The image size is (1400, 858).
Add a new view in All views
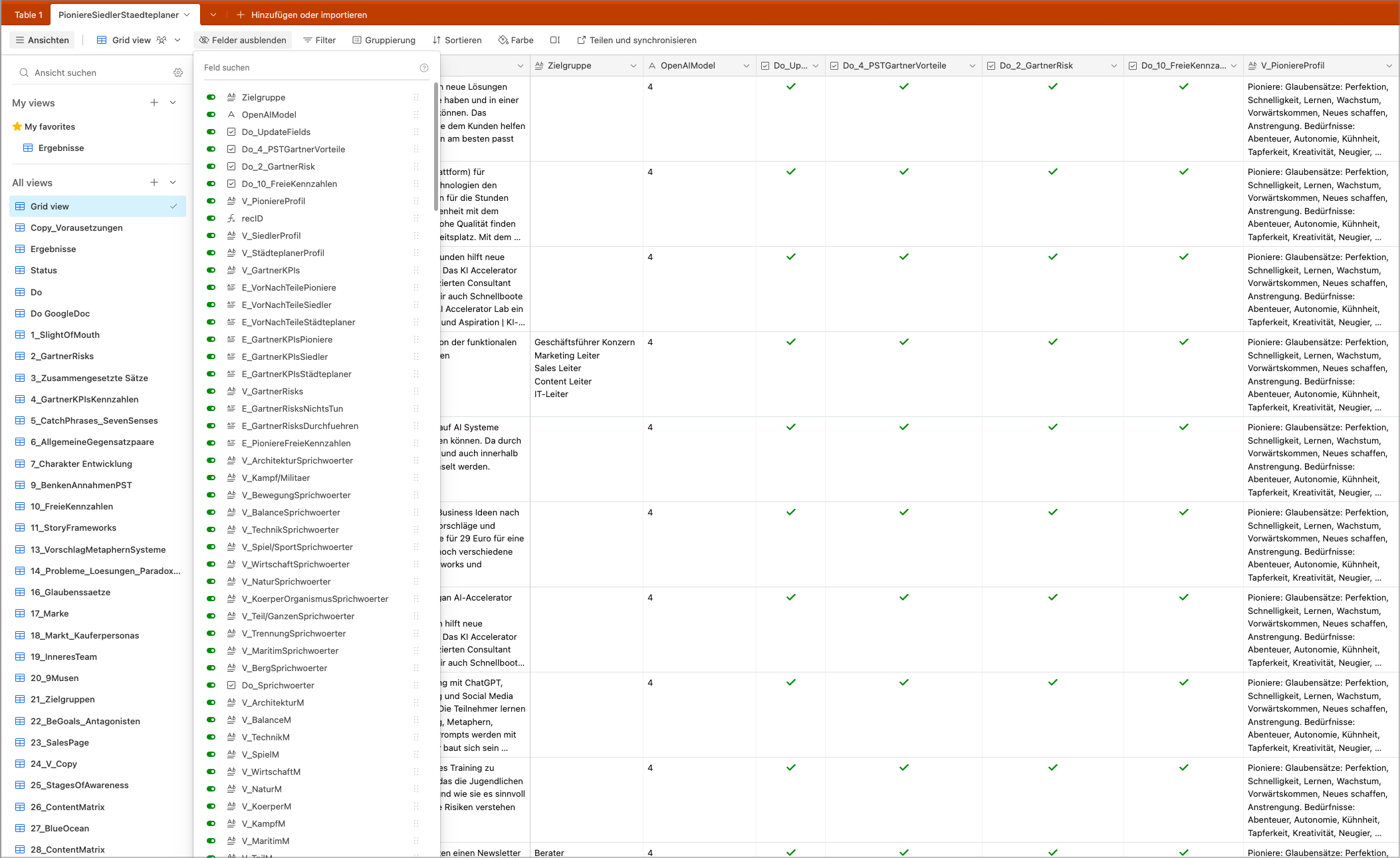(154, 182)
